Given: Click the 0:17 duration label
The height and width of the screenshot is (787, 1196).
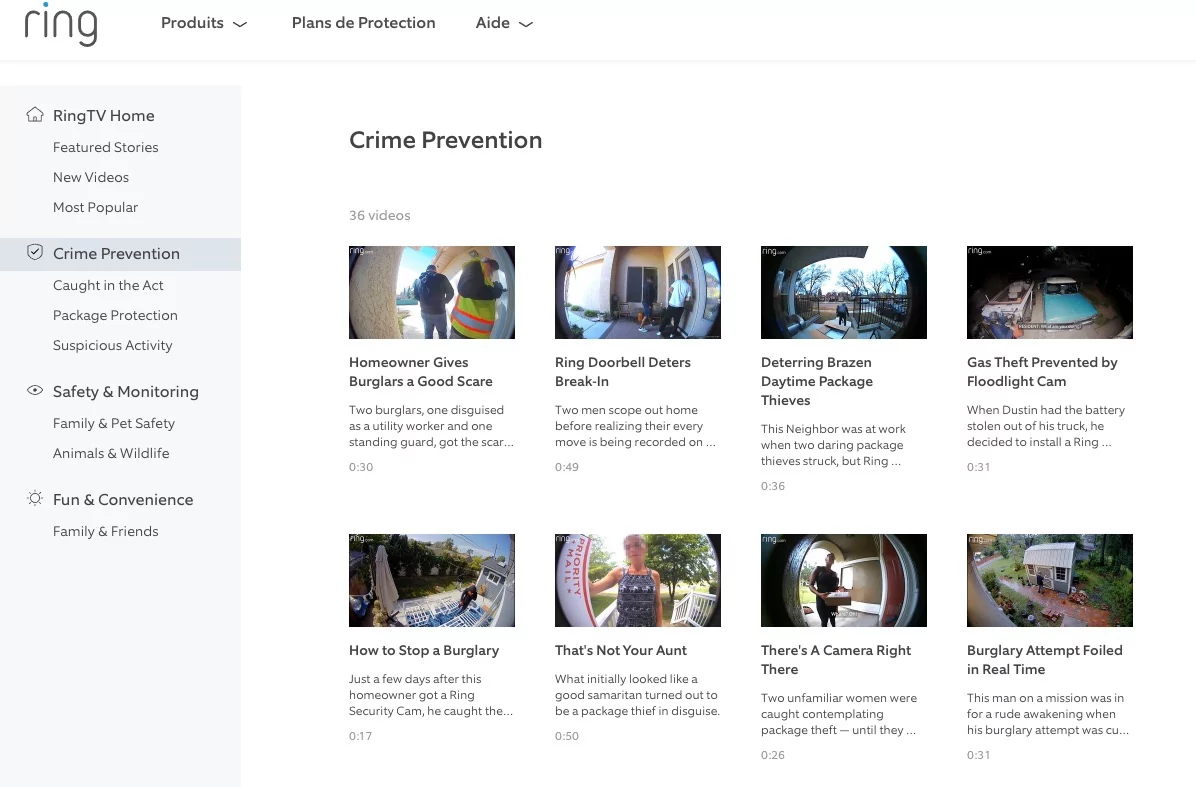Looking at the screenshot, I should click(360, 737).
